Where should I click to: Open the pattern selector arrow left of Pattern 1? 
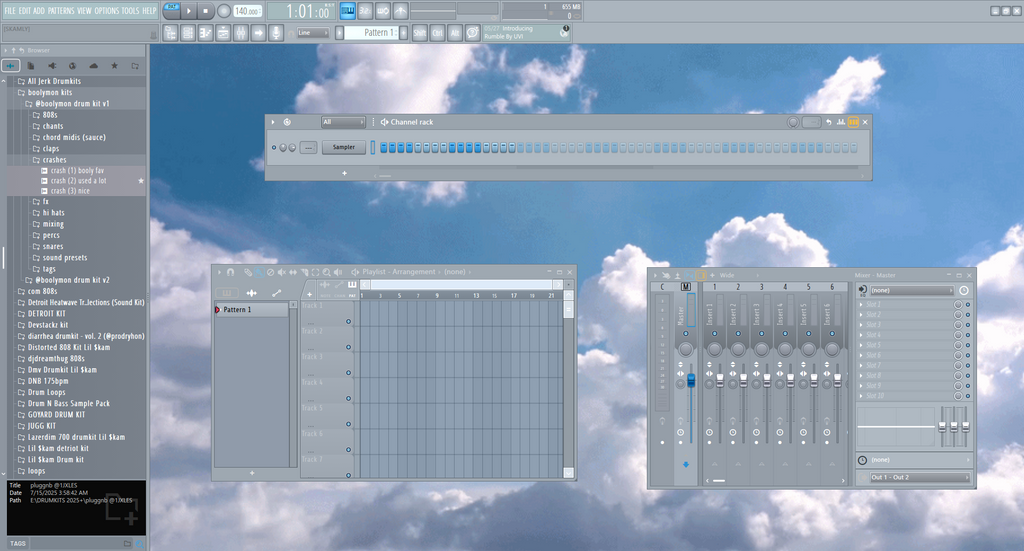click(340, 33)
